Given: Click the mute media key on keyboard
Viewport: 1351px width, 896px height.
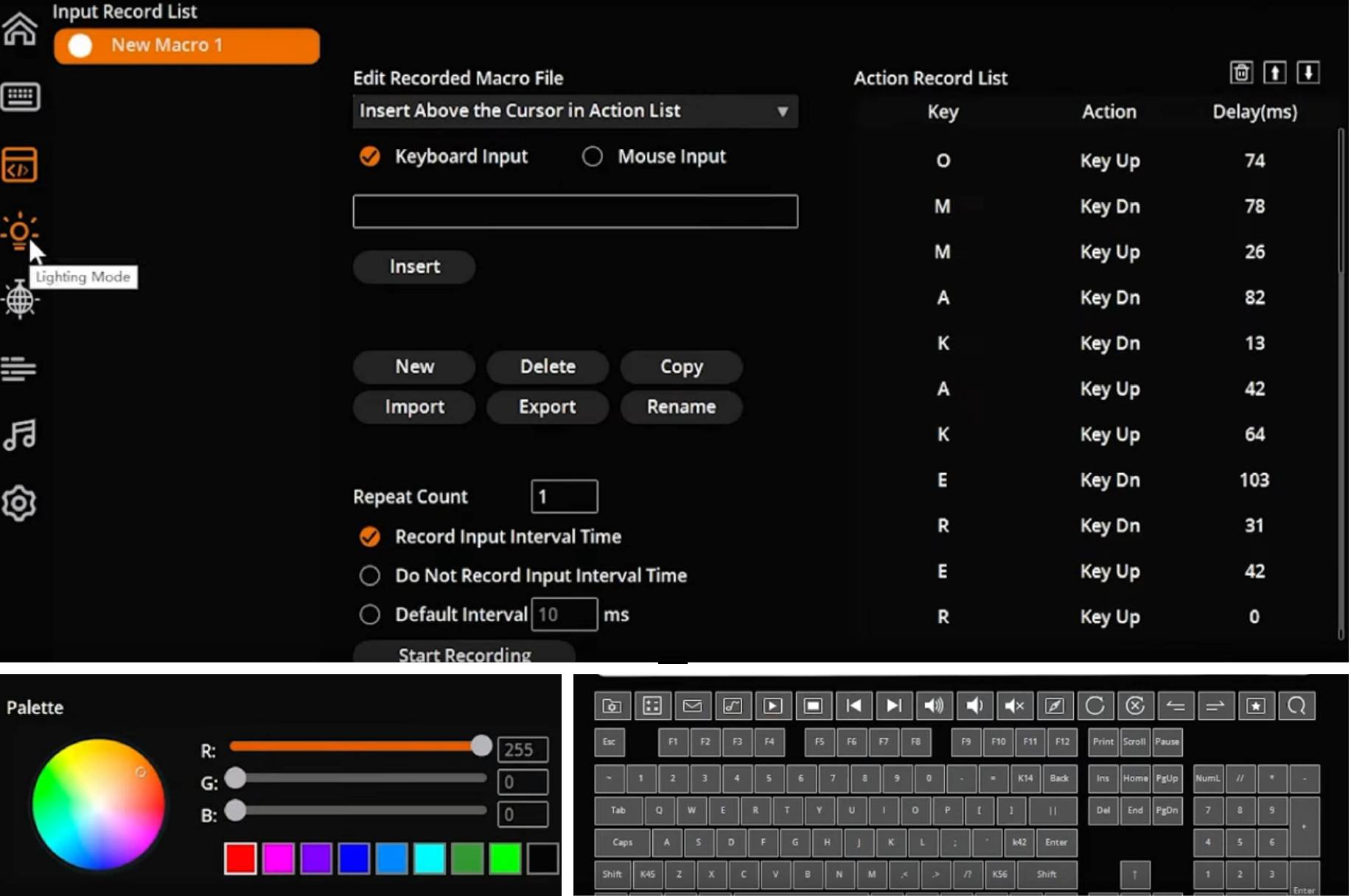Looking at the screenshot, I should (x=1014, y=706).
